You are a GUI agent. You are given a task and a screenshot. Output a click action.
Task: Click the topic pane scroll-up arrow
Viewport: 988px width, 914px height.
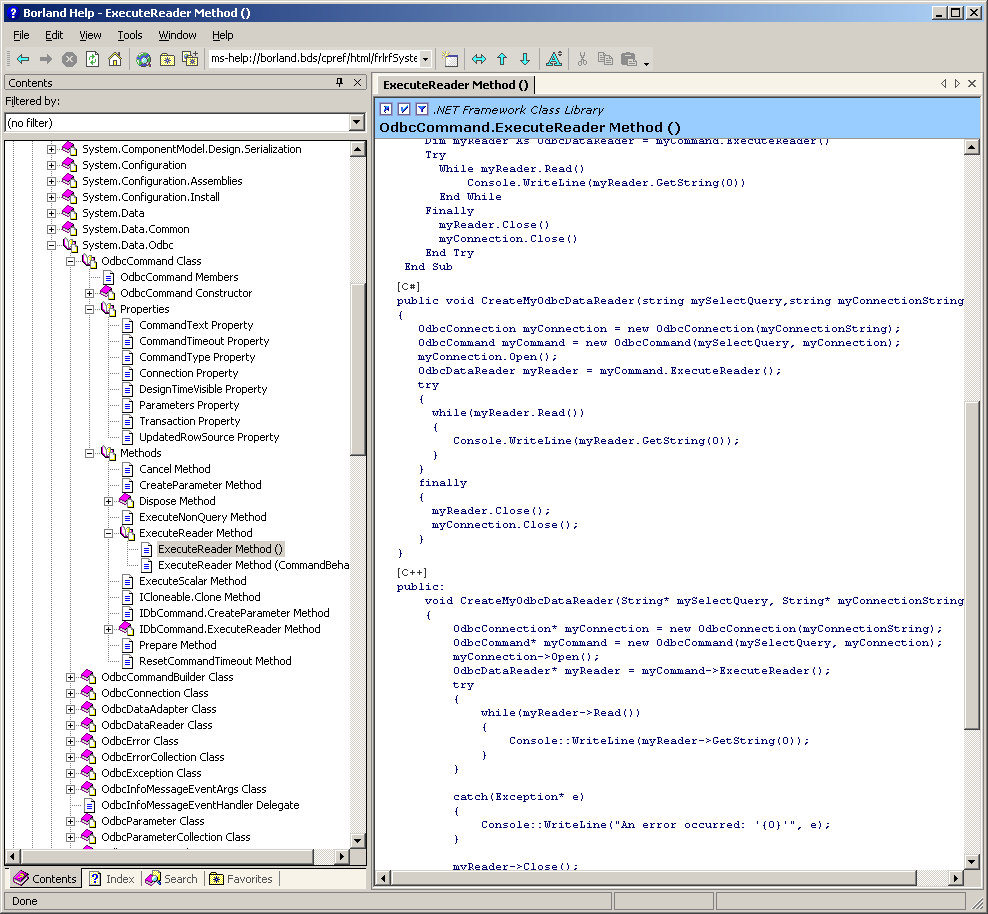pos(972,147)
